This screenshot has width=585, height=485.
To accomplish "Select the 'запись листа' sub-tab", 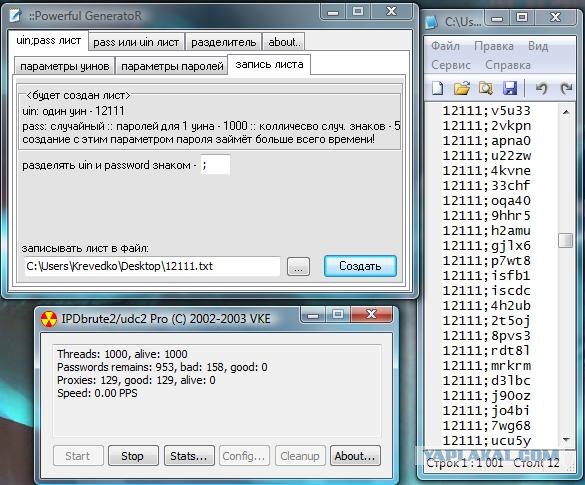I will [269, 65].
